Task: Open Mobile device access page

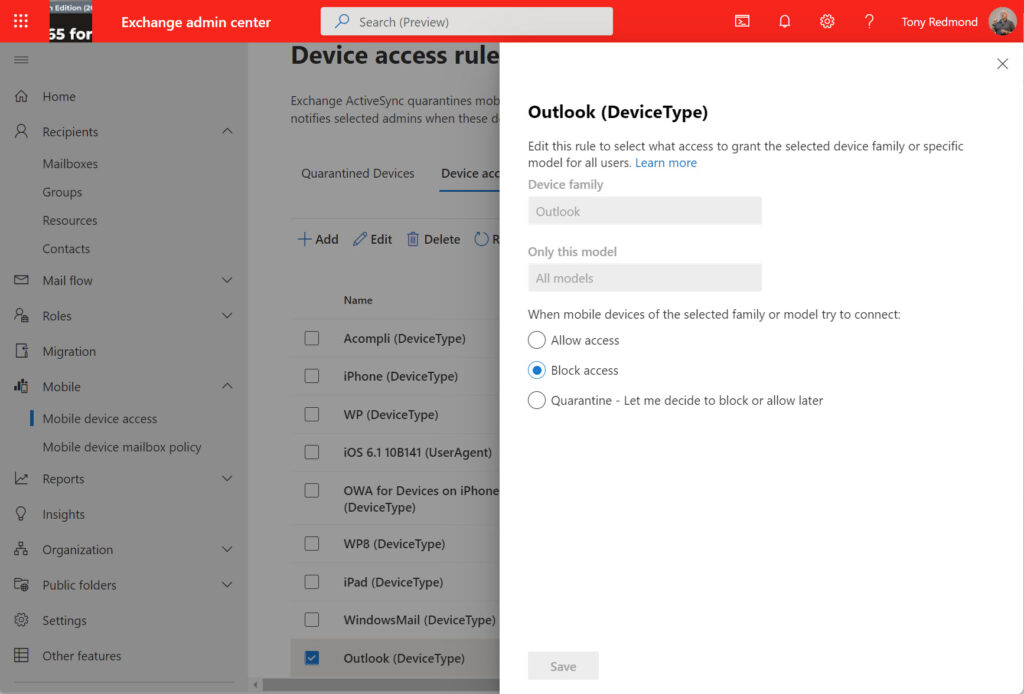Action: (x=100, y=418)
